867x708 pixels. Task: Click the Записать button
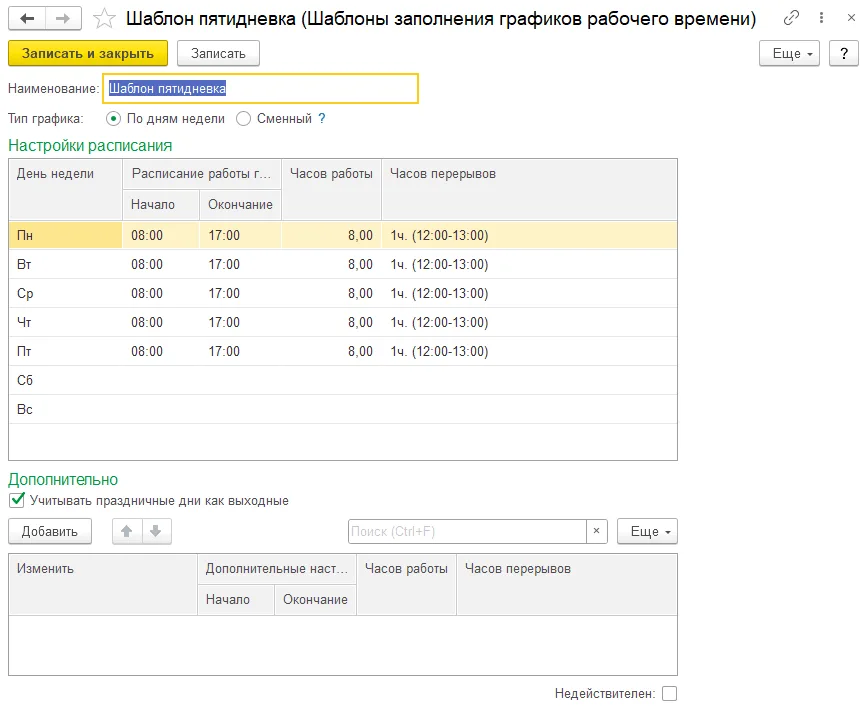[218, 54]
